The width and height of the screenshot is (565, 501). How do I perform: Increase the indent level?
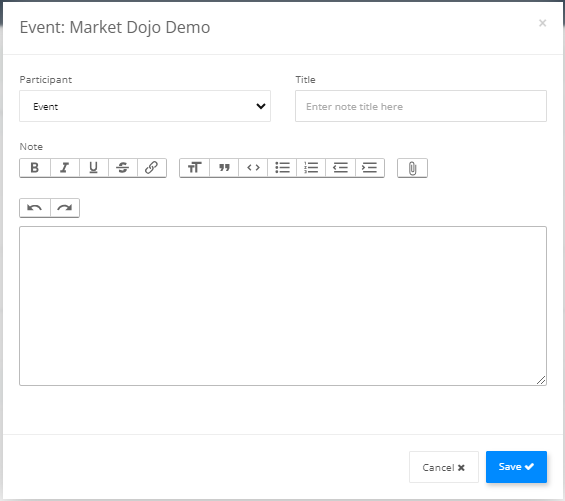(370, 168)
